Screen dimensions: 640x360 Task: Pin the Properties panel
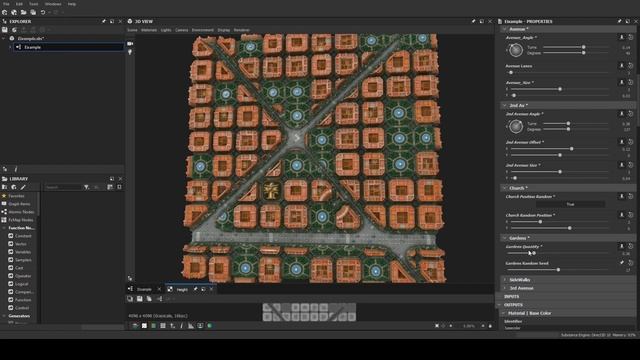[x=620, y=21]
